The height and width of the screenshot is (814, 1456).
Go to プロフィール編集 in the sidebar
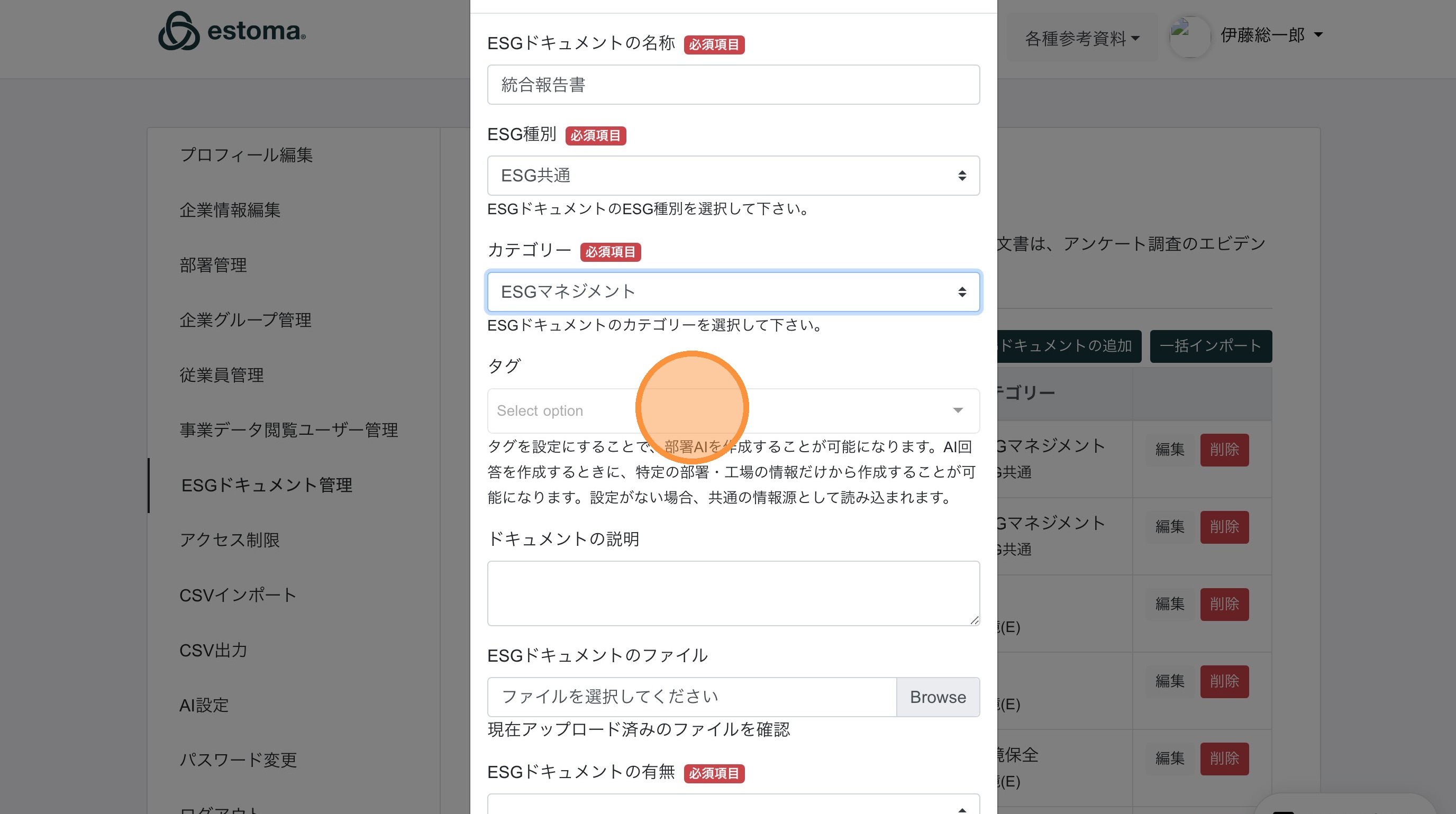tap(246, 155)
